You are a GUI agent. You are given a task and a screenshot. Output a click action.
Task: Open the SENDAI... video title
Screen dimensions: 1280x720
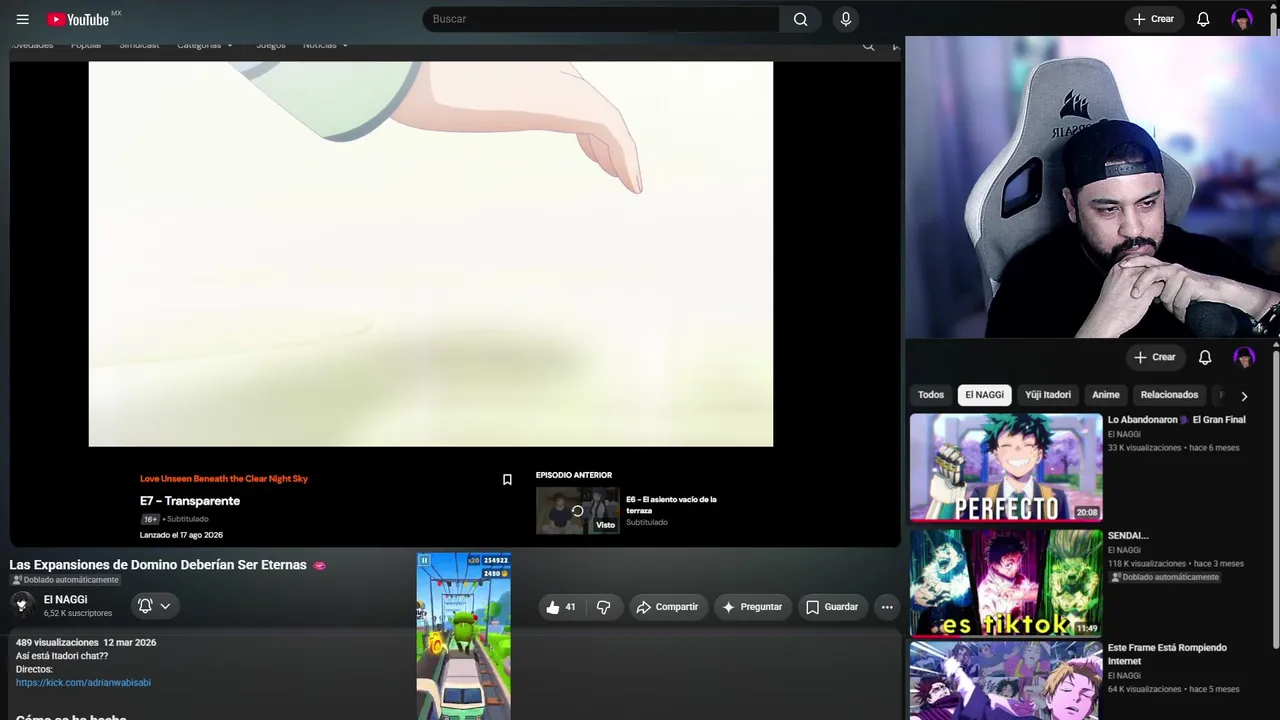click(1128, 536)
